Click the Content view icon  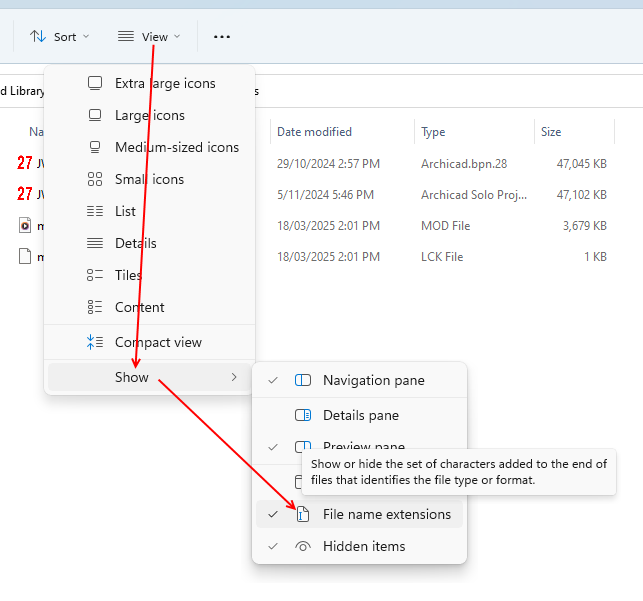point(95,307)
